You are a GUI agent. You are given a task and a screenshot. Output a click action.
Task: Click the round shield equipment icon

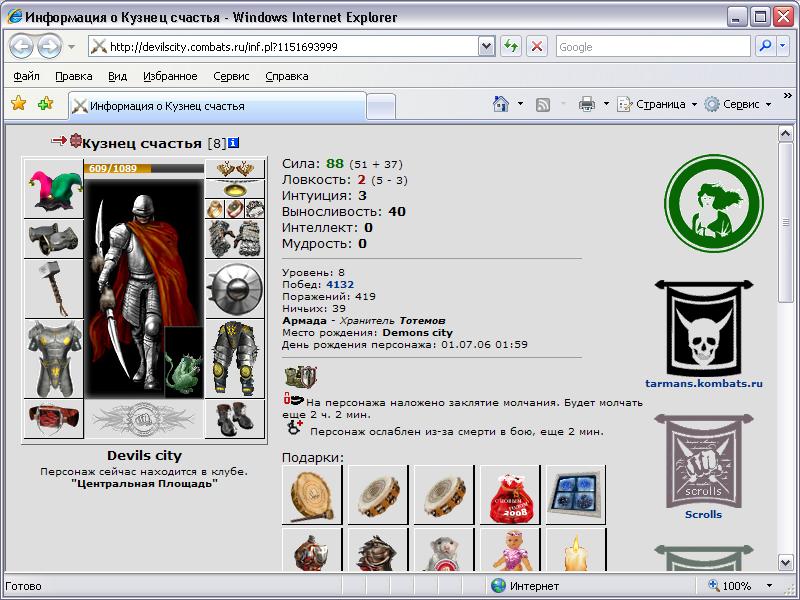[235, 289]
